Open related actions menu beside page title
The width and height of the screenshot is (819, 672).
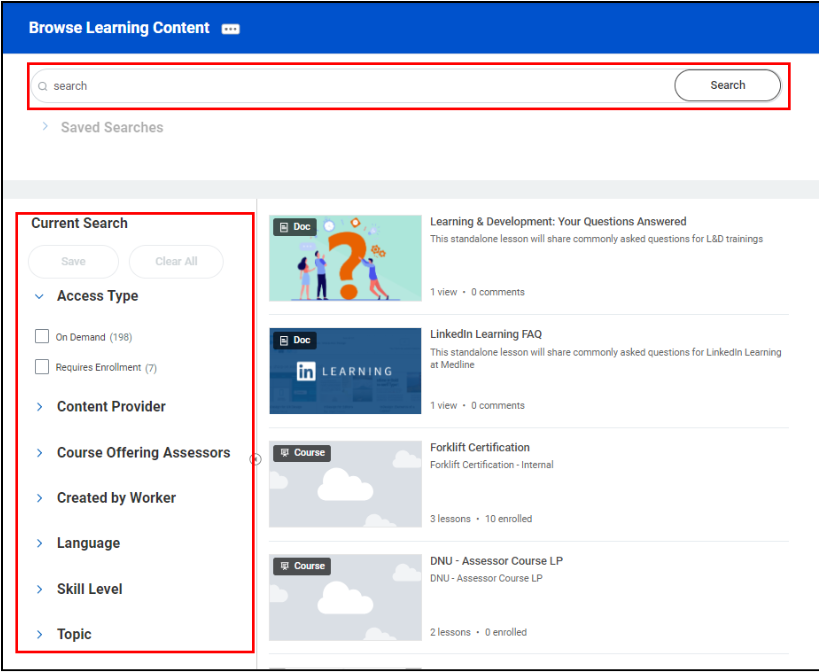pyautogui.click(x=230, y=28)
